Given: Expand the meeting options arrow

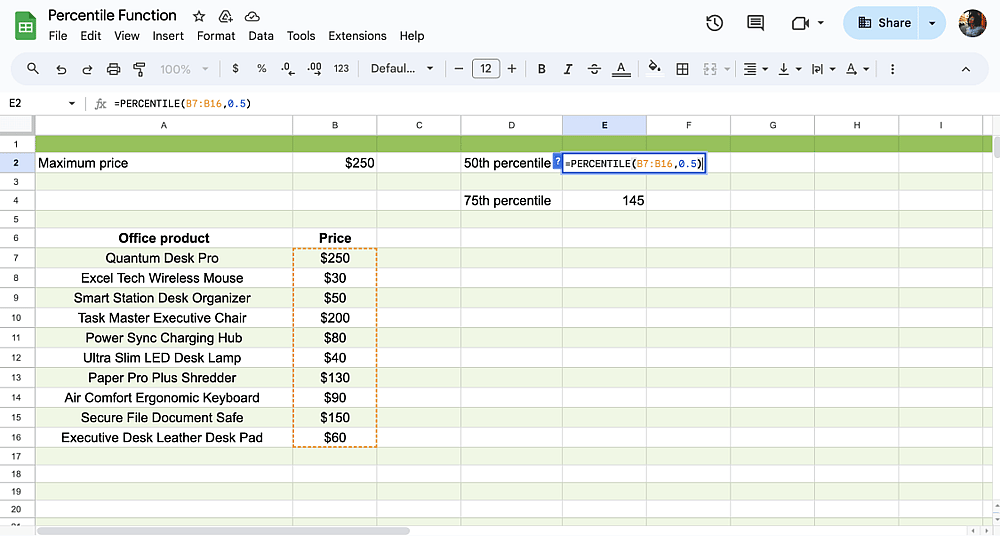Looking at the screenshot, I should [x=820, y=23].
